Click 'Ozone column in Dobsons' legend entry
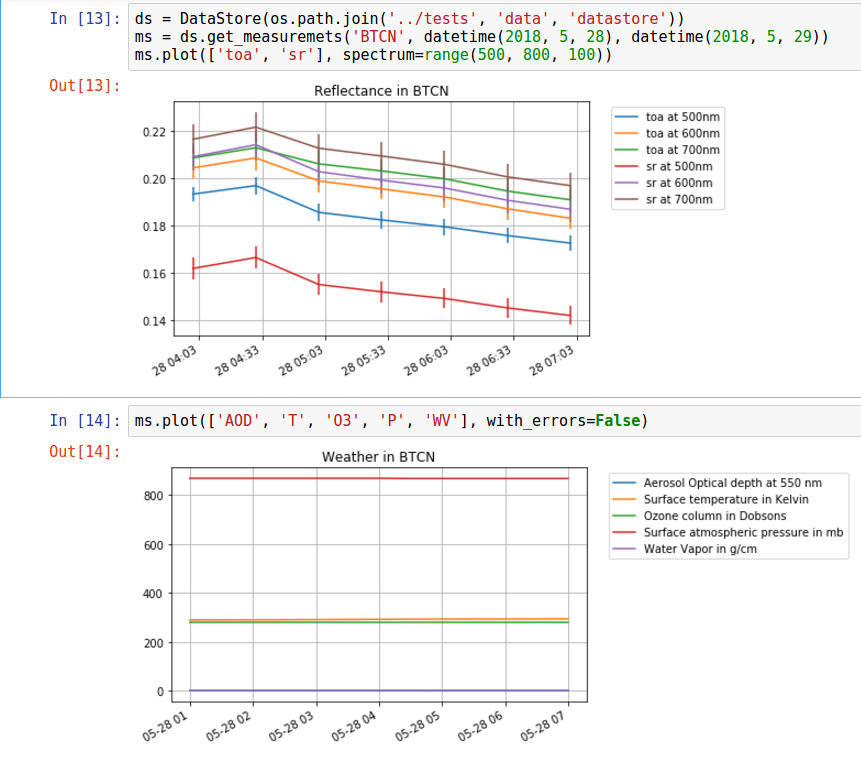861x760 pixels. [x=714, y=515]
